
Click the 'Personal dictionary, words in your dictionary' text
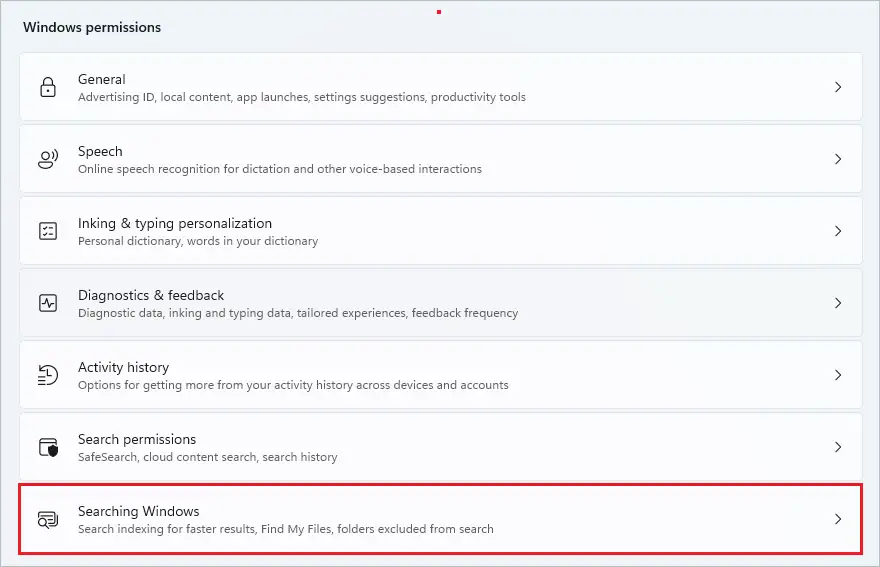tap(198, 241)
